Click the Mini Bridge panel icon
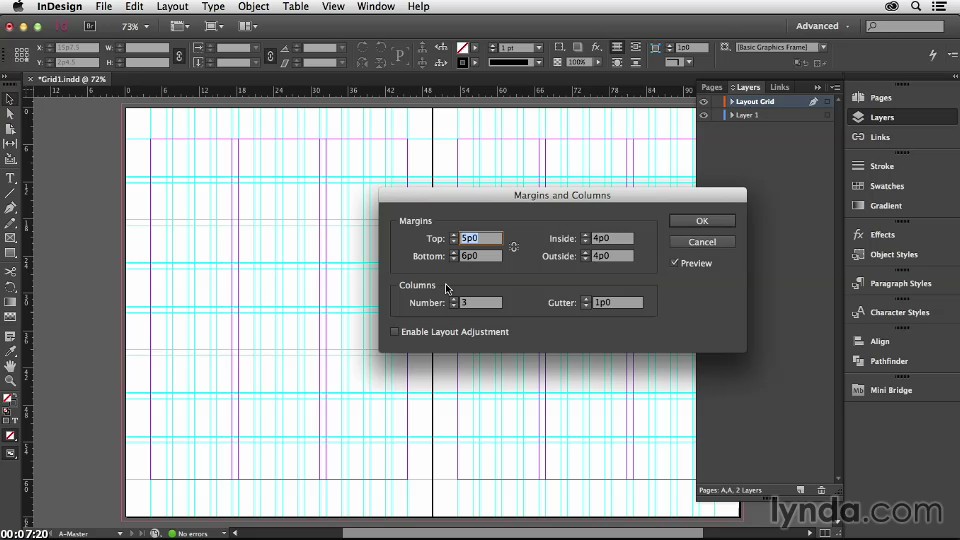Image resolution: width=960 pixels, height=540 pixels. (x=858, y=390)
